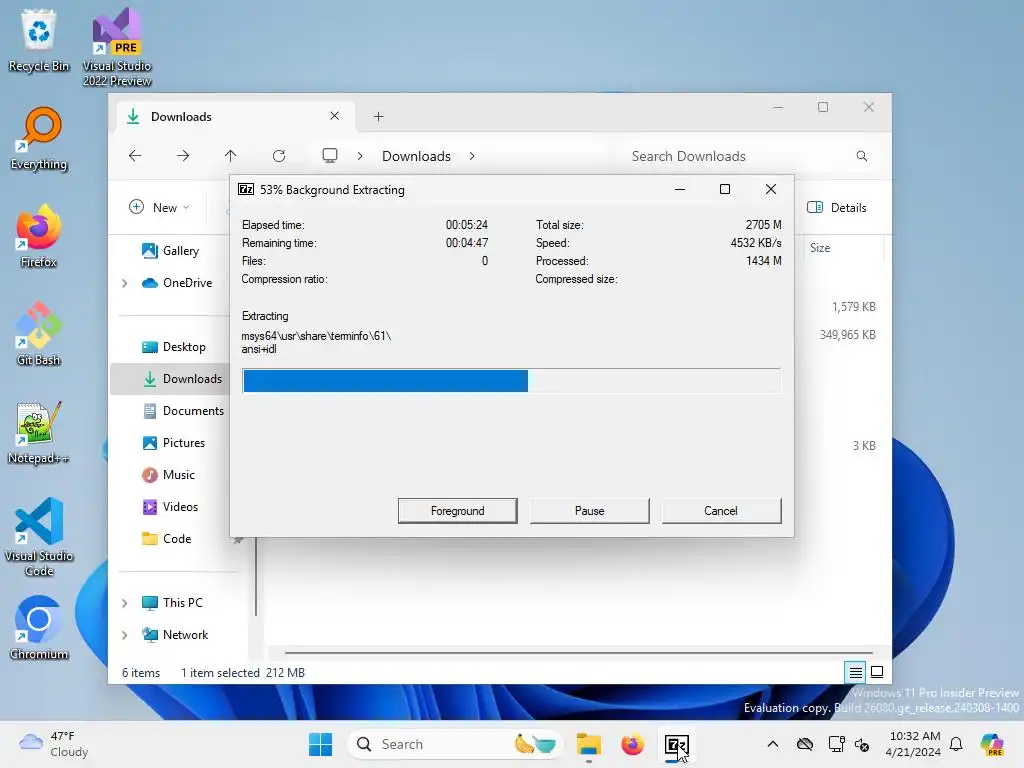Viewport: 1024px width, 768px height.
Task: Expand the OneDrive tree node
Action: (x=125, y=283)
